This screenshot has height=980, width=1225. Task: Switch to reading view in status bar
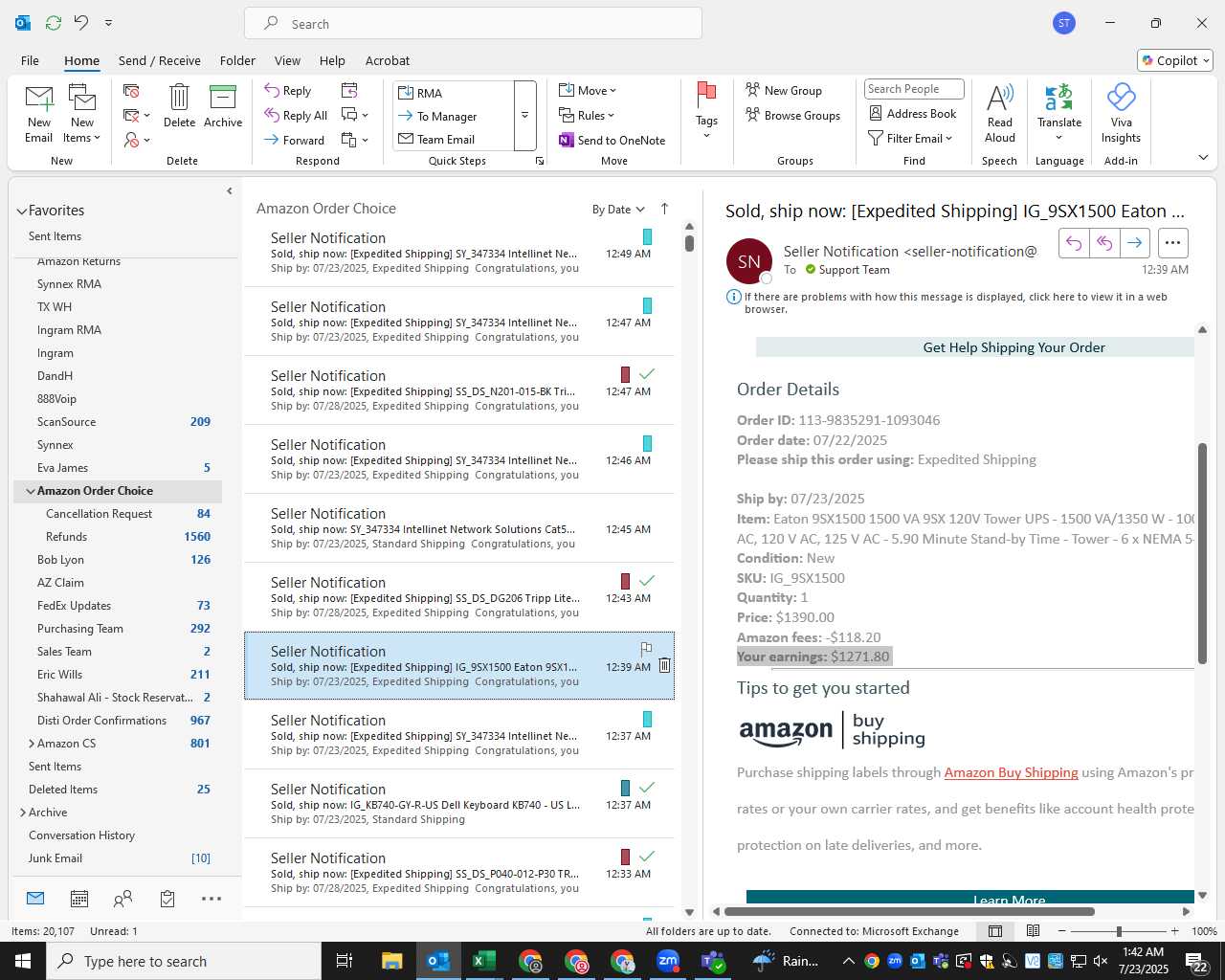pos(1034,931)
